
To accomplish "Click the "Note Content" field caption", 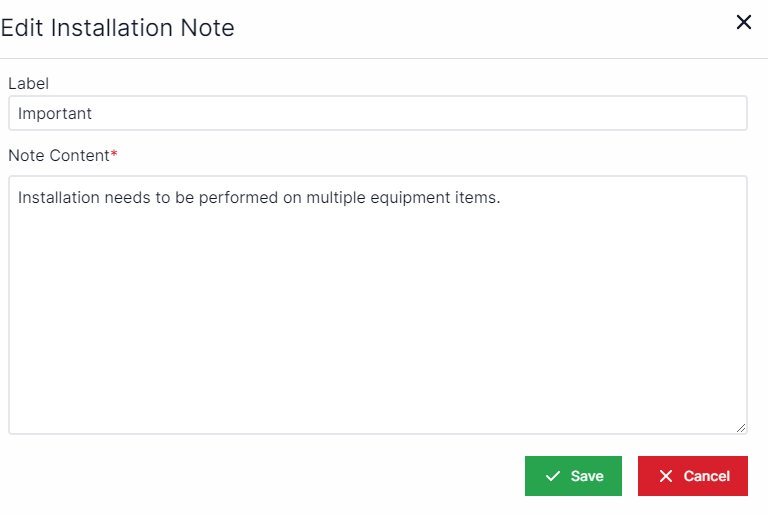I will tap(58, 155).
